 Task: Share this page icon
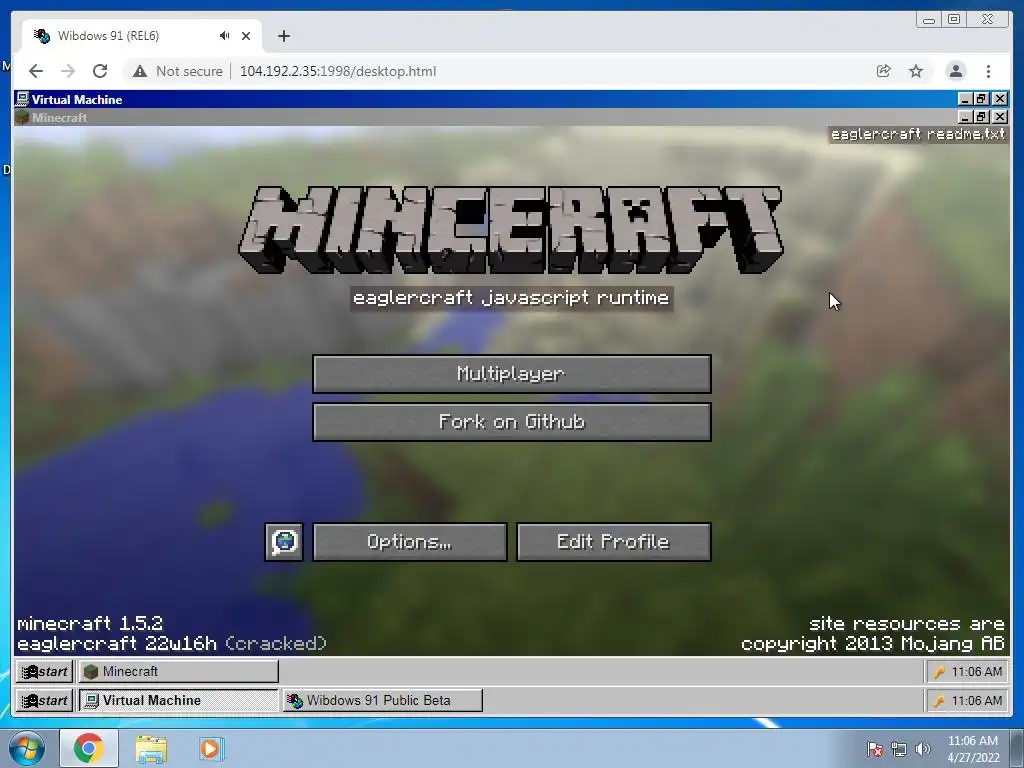[884, 71]
